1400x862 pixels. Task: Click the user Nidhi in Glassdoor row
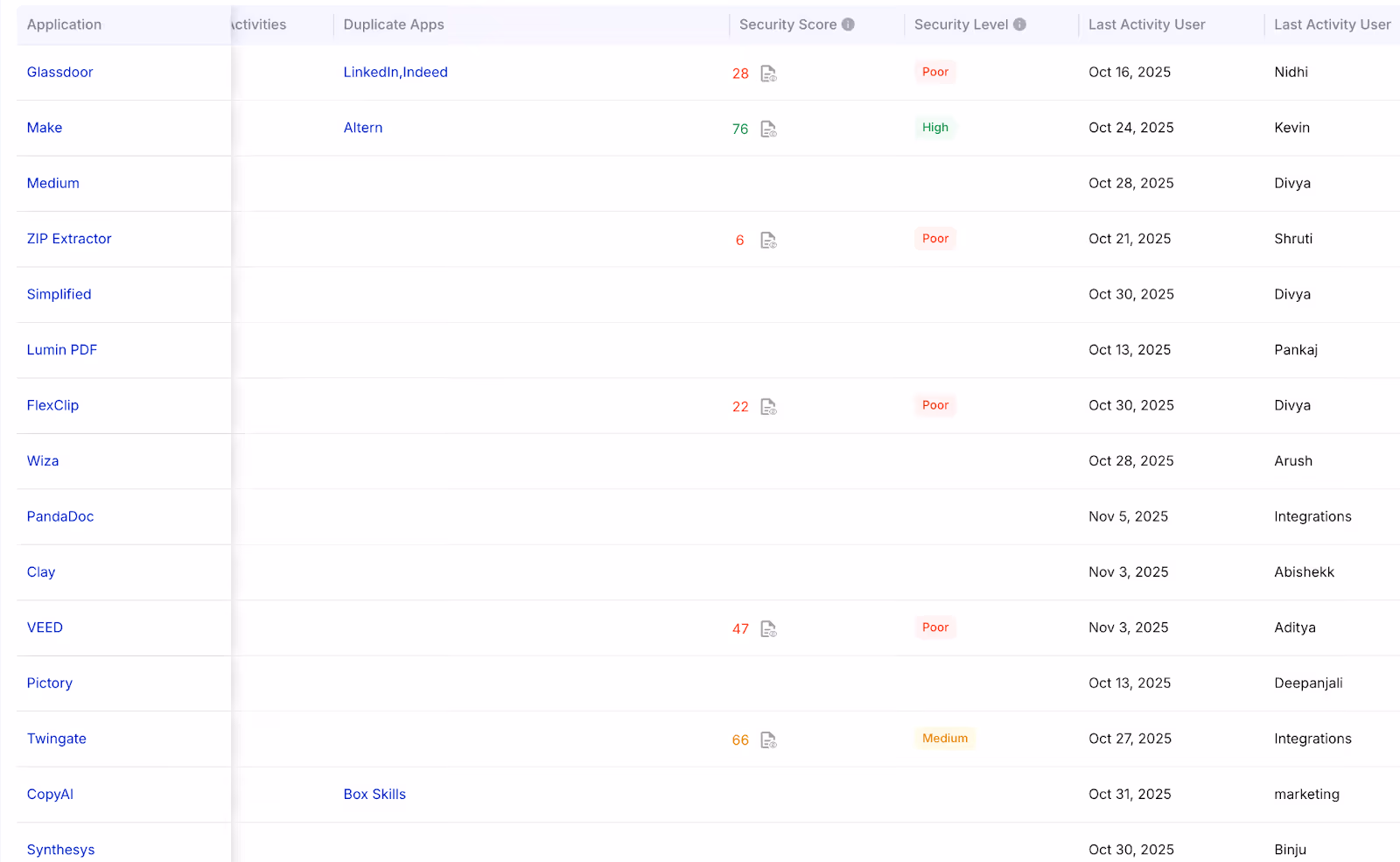click(x=1291, y=72)
